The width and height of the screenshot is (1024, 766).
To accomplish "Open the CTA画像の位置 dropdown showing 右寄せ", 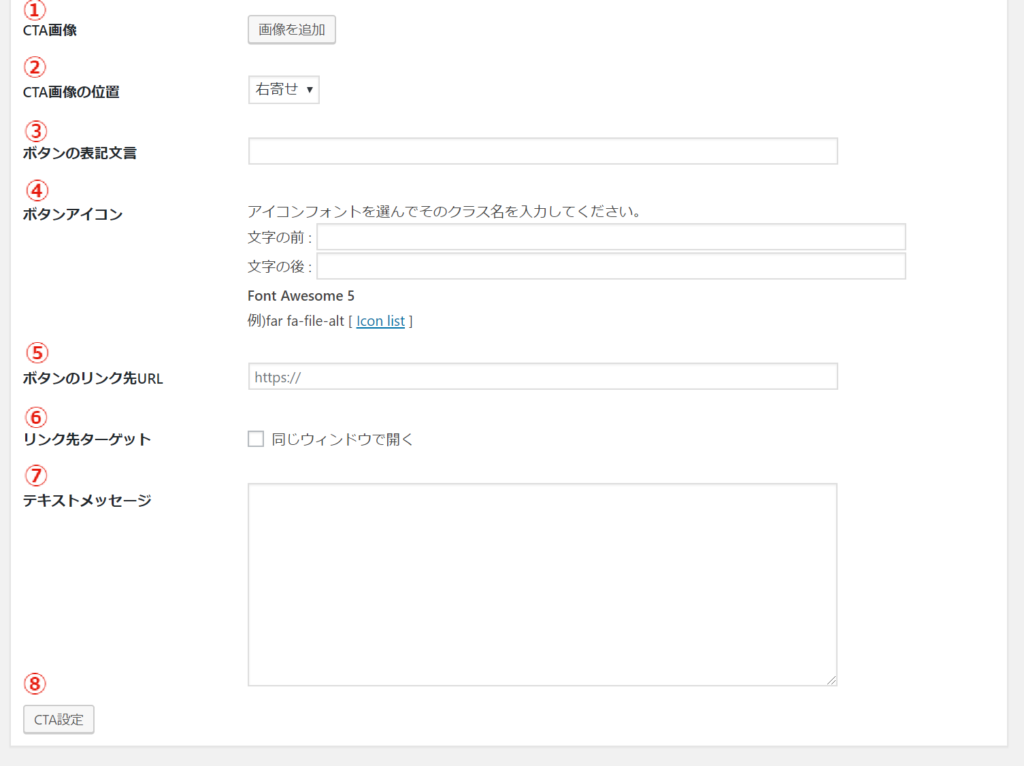I will (284, 90).
